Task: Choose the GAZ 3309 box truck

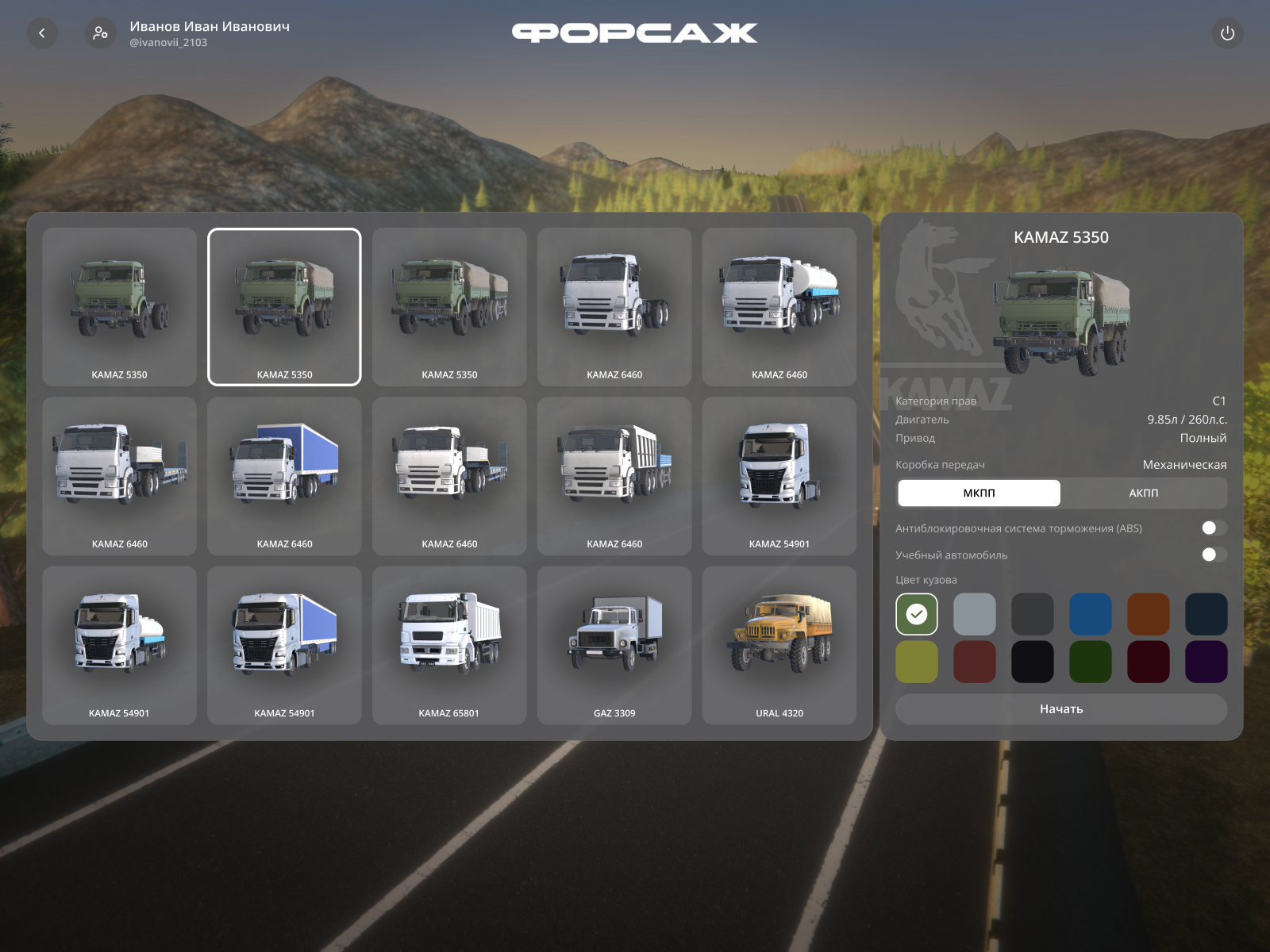Action: 614,644
